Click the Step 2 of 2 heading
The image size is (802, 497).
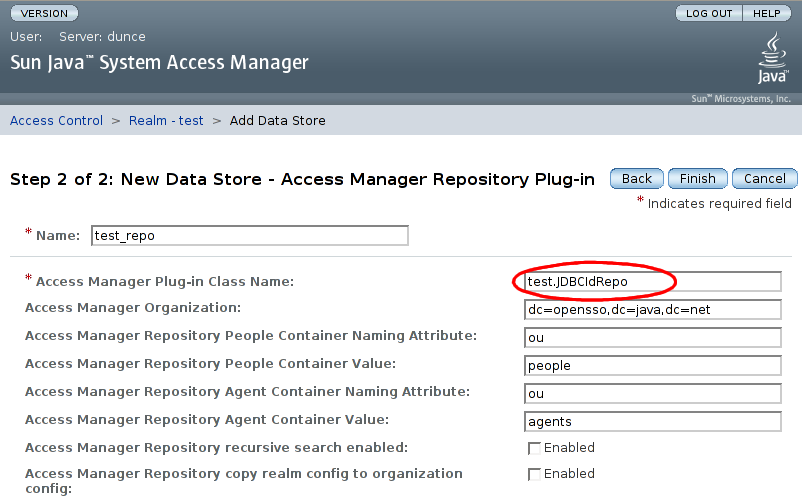click(302, 179)
